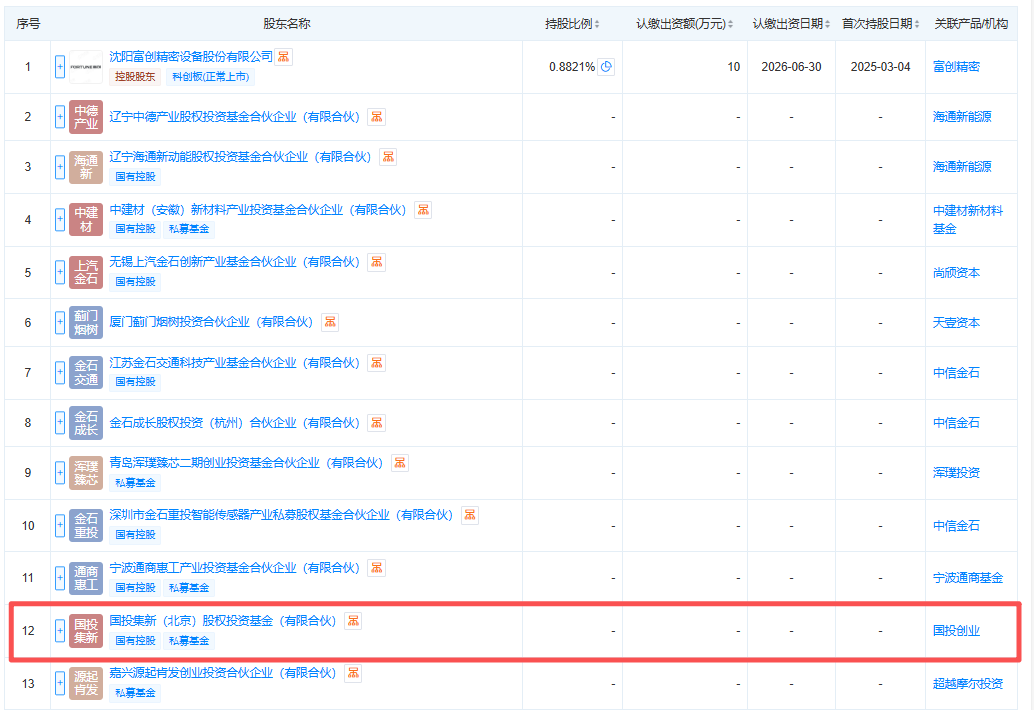This screenshot has width=1034, height=710.
Task: Expand row 13 嘉兴源起肯发 plus button
Action: point(60,684)
